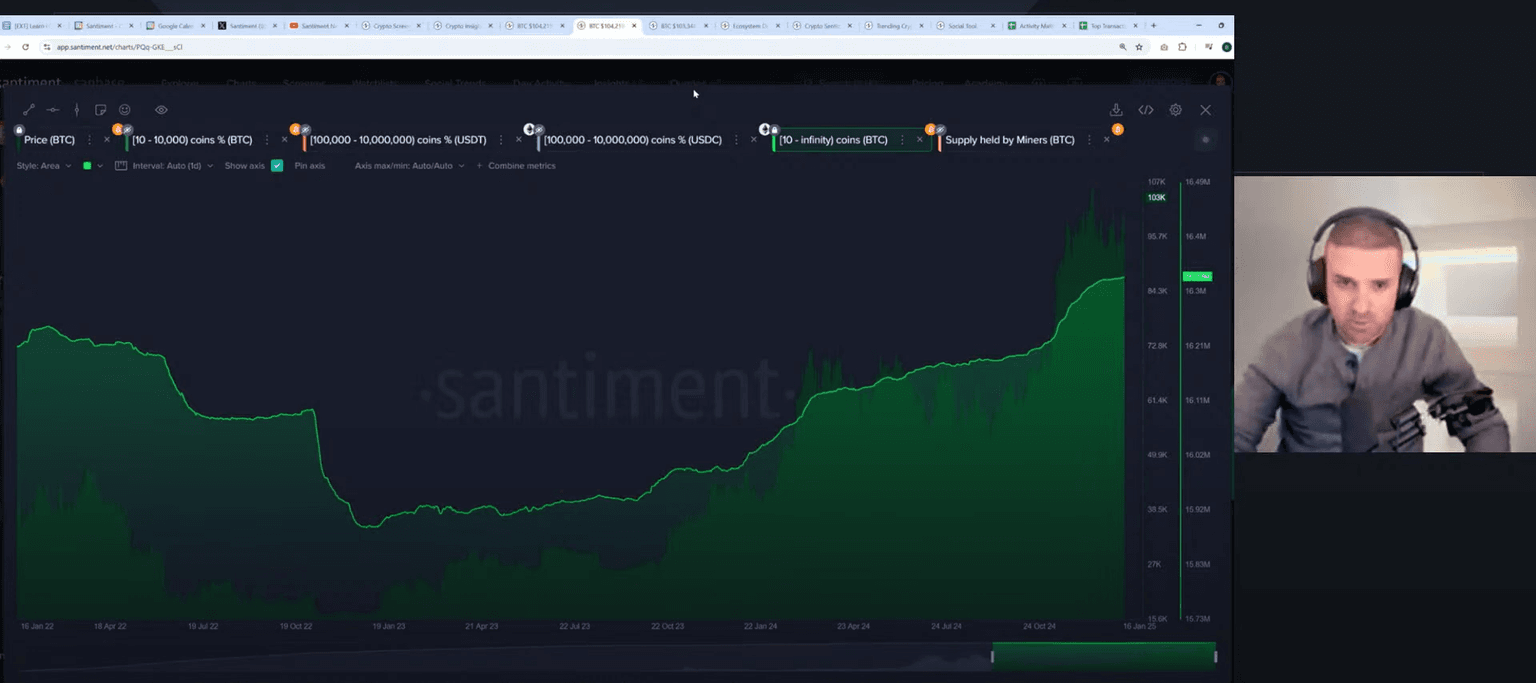Open Axis max/min Auto/Auto dropdown

[409, 166]
